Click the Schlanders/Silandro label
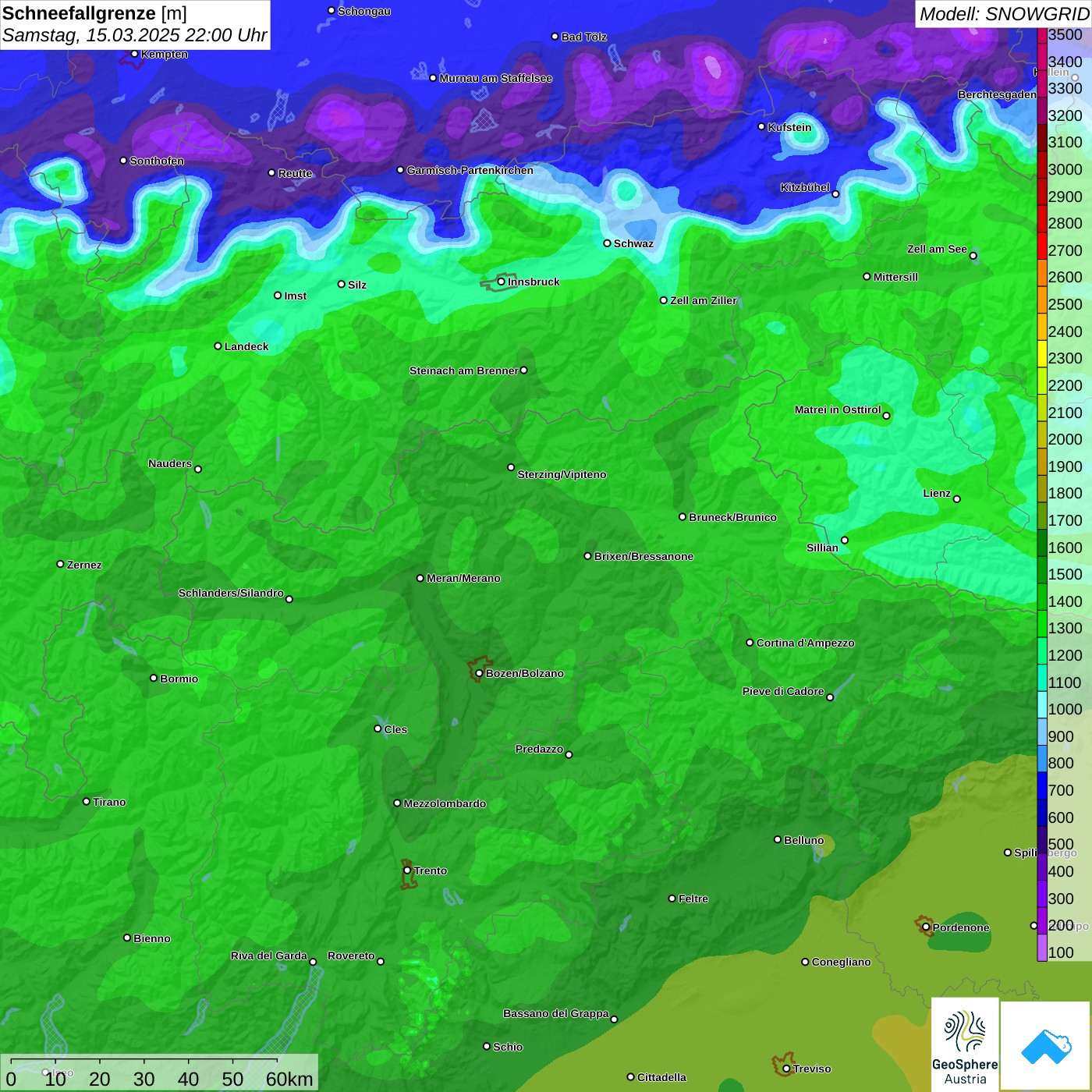 click(x=231, y=593)
